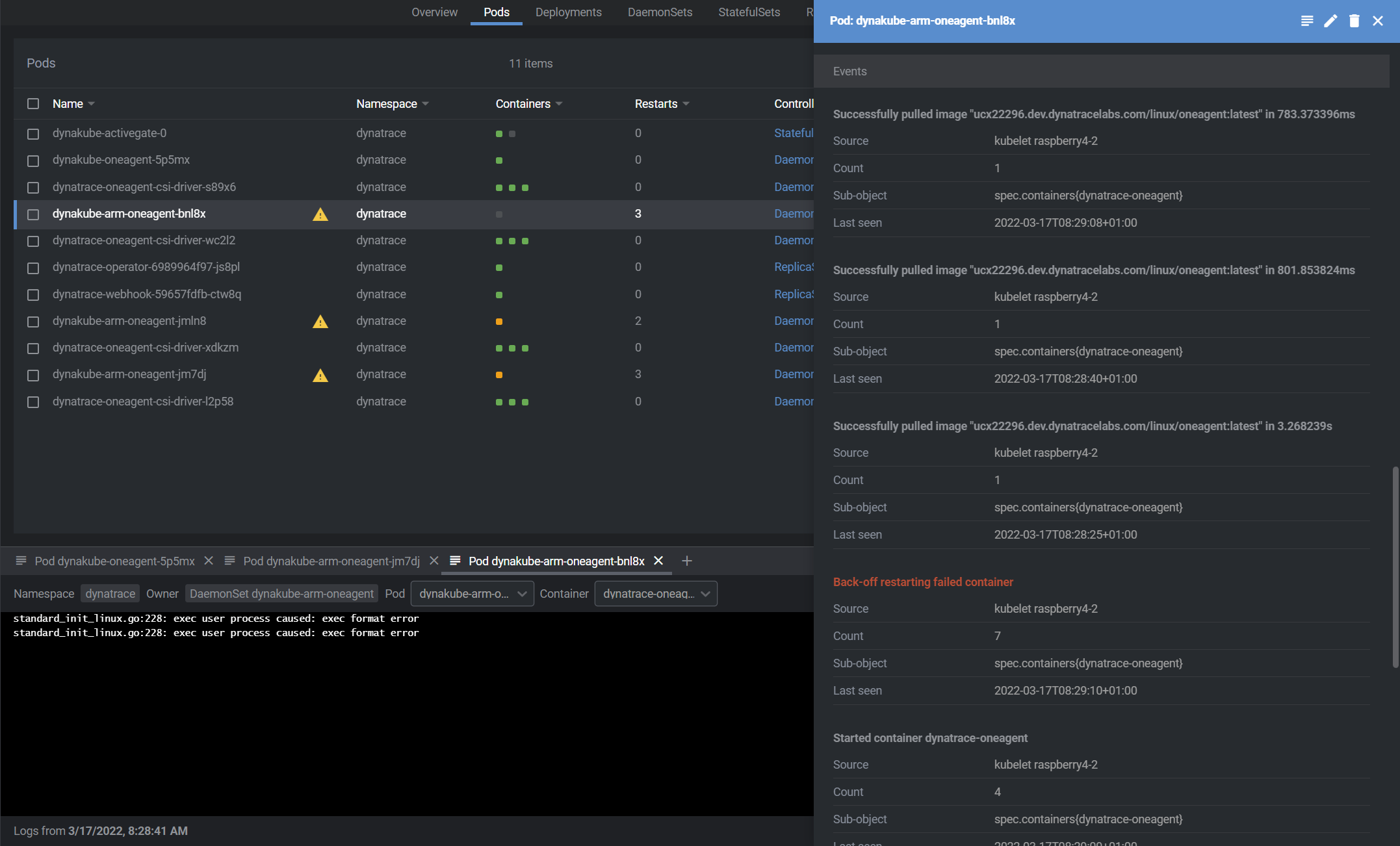Add a new dock tab with plus
The image size is (1400, 846).
(686, 561)
